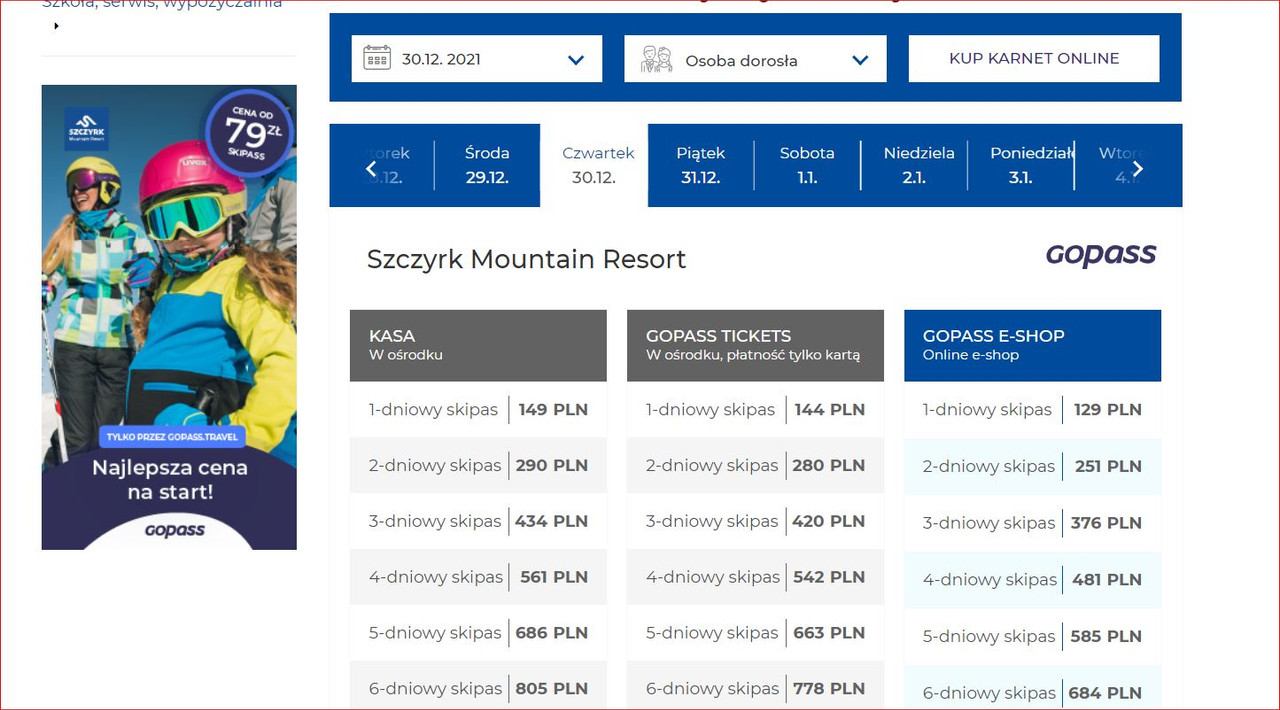Click KASA 1-dniowy skipass 149 PLN
1280x710 pixels.
click(478, 409)
